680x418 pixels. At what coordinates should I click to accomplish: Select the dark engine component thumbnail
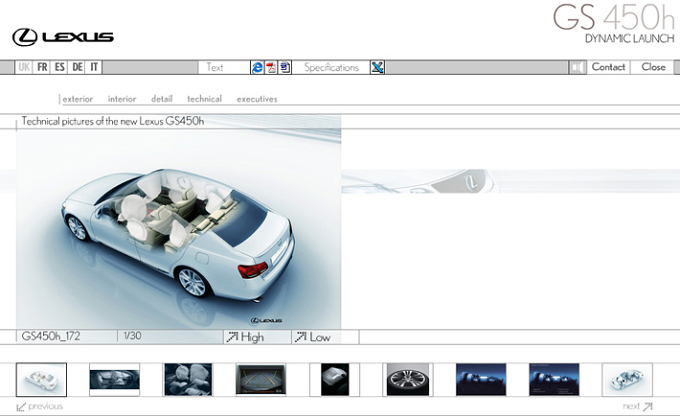(334, 380)
